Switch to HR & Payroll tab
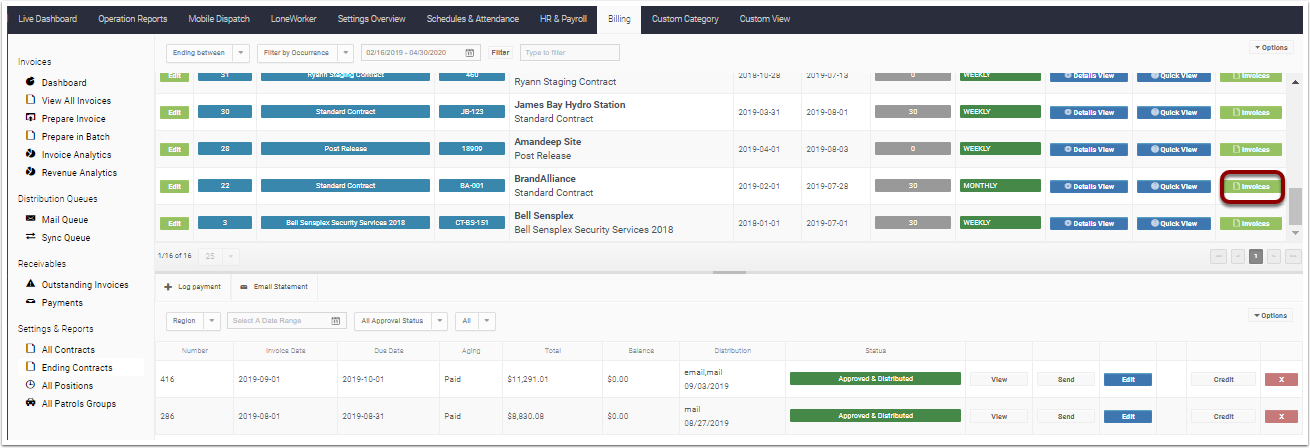1310x448 pixels. click(x=562, y=19)
